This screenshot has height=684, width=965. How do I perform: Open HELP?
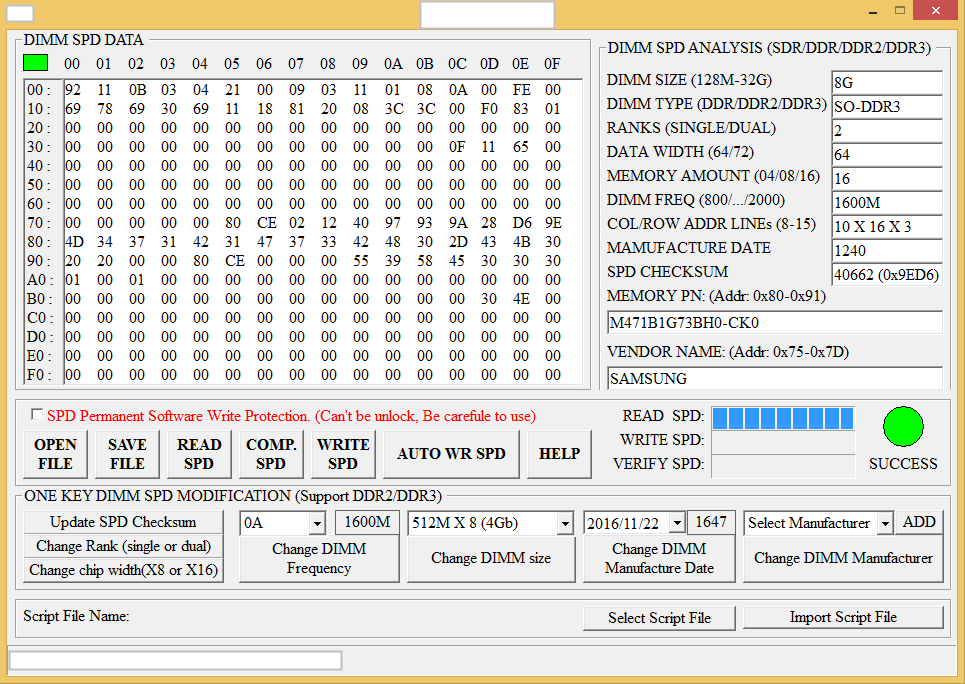point(559,454)
